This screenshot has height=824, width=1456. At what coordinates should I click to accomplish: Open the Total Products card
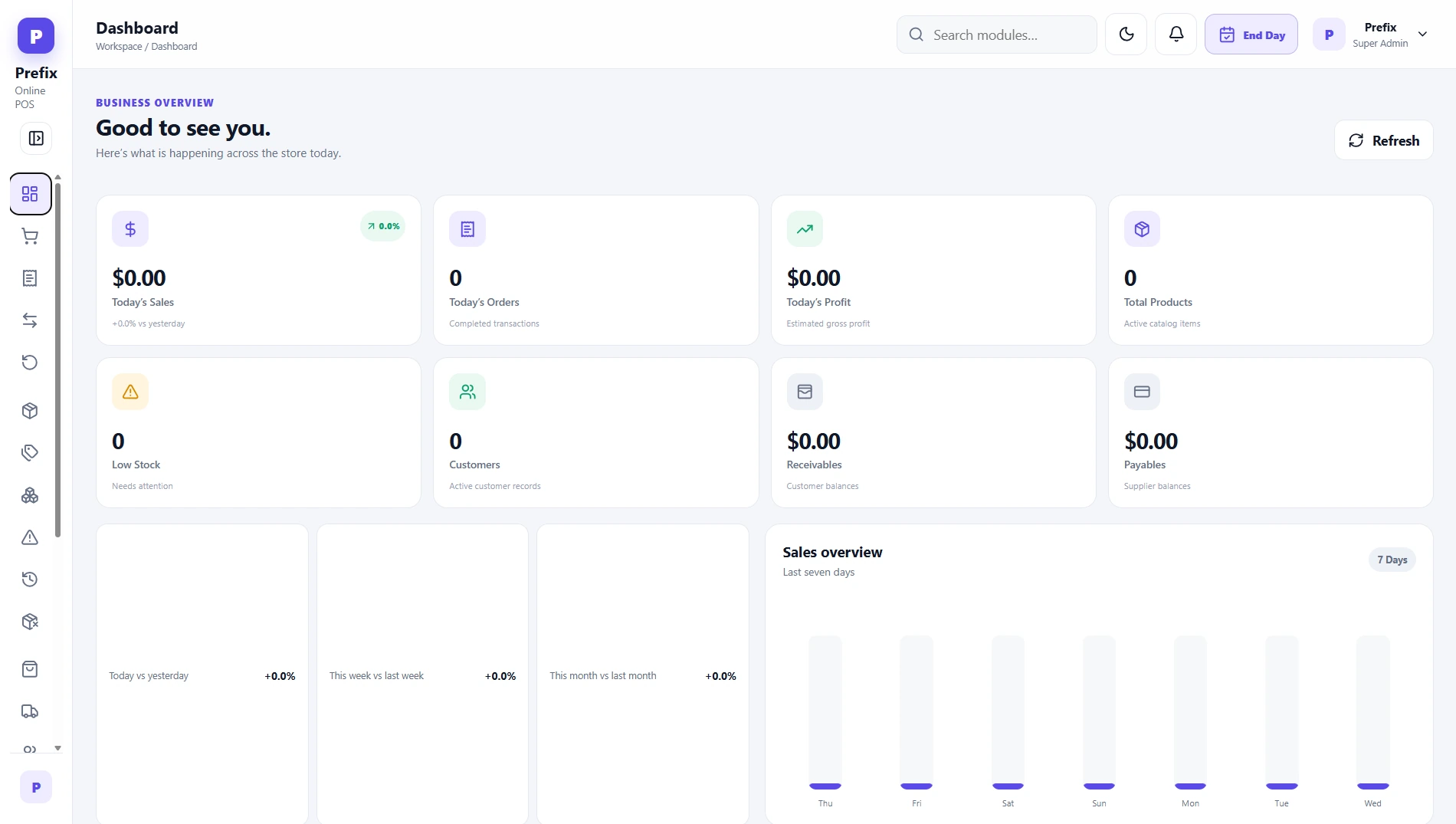[1270, 270]
